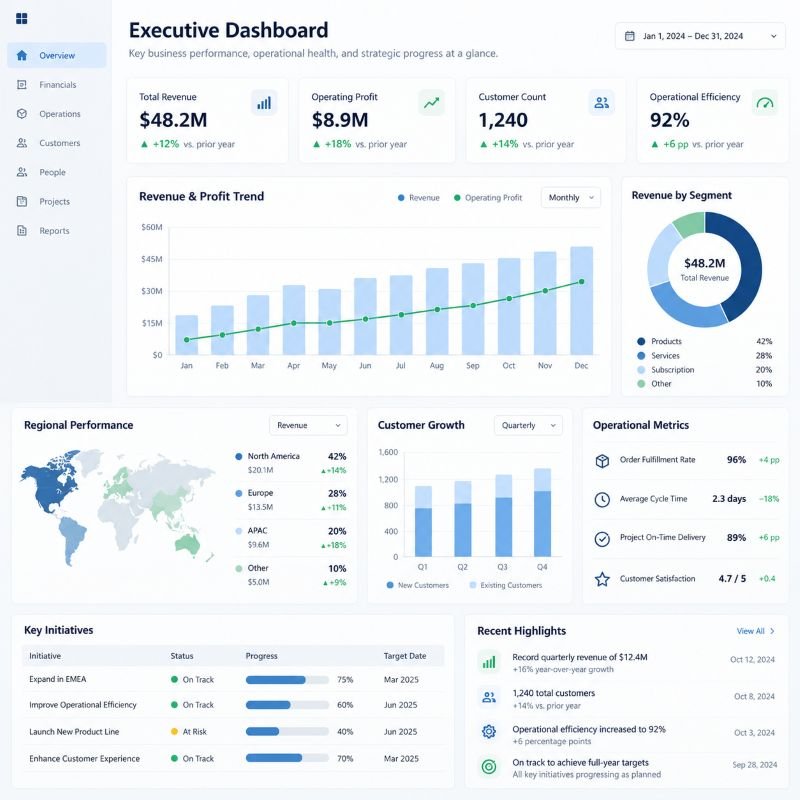Open the Quarterly dropdown in Customer Growth
This screenshot has width=800, height=800.
tap(528, 425)
